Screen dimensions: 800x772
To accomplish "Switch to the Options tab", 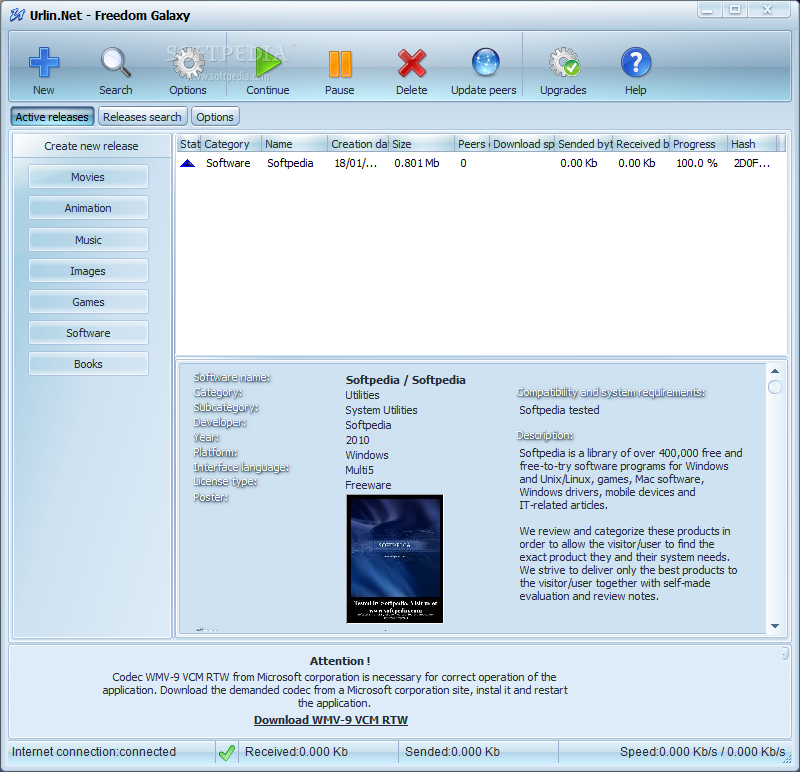I will tap(215, 117).
